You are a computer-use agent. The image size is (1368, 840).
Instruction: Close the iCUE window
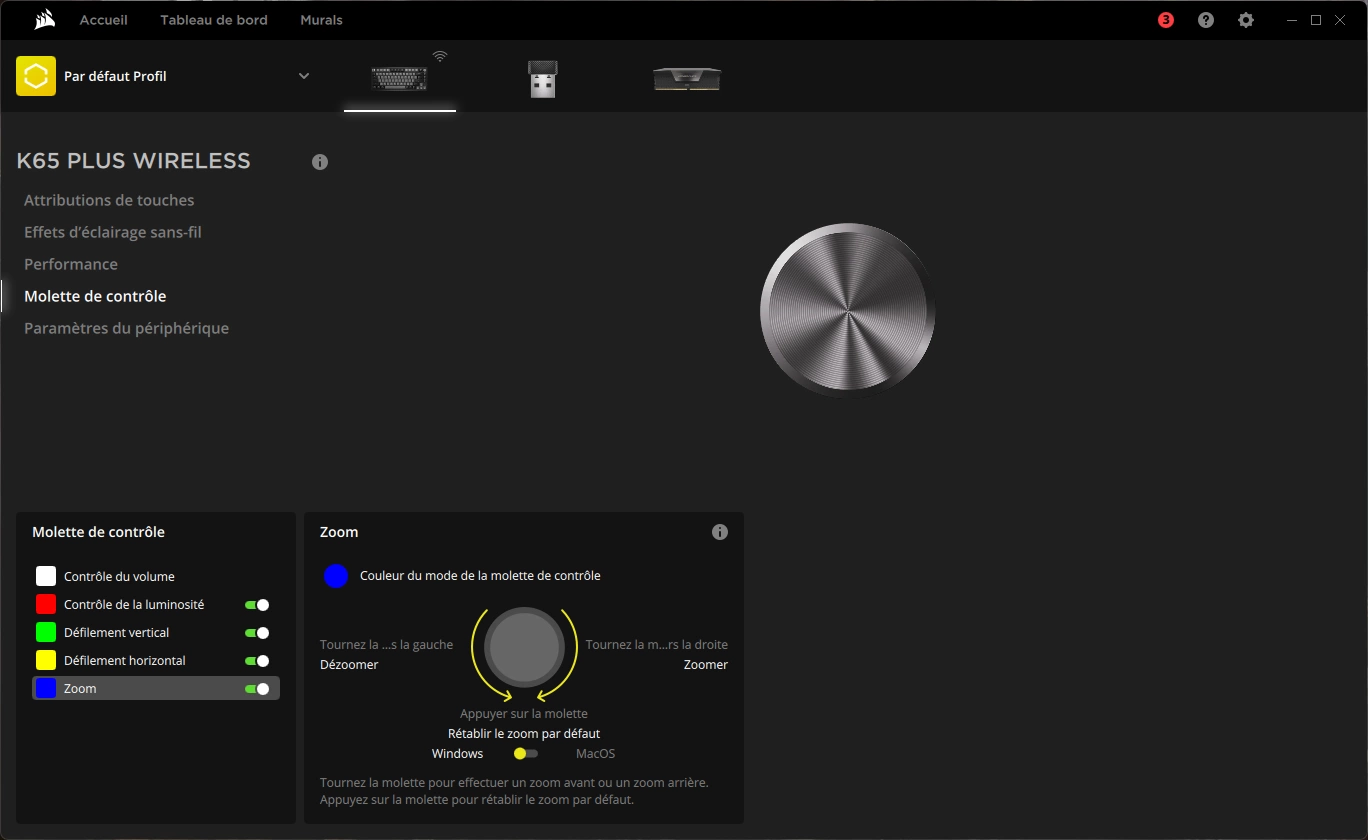point(1339,20)
